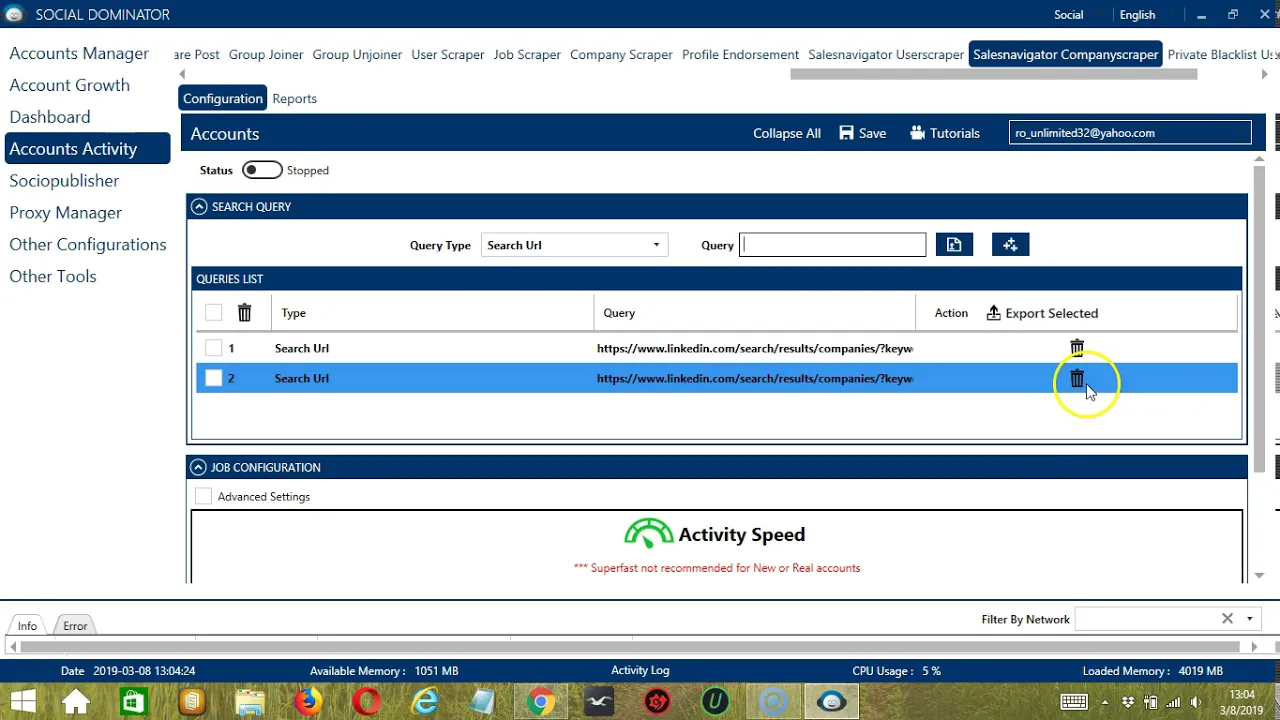Open Other Tools in the sidebar

pyautogui.click(x=53, y=277)
